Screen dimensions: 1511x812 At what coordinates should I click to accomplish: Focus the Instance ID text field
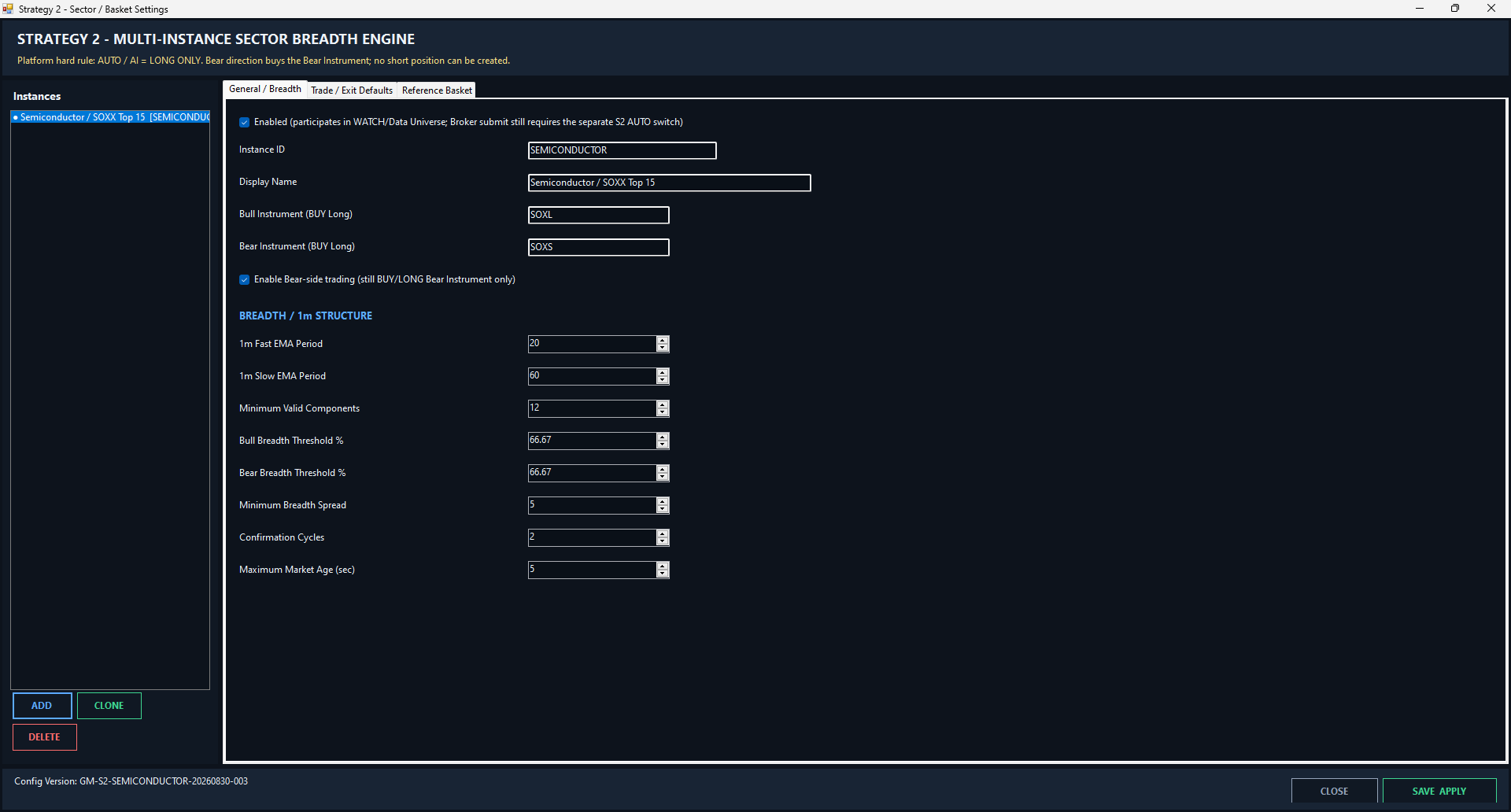pyautogui.click(x=622, y=150)
